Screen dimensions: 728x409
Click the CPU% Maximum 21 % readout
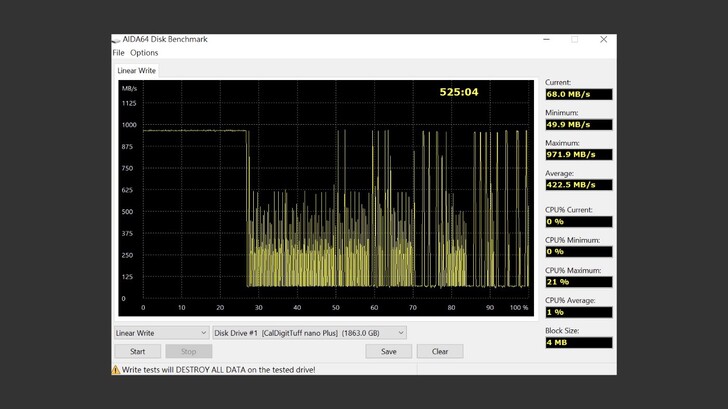[x=578, y=282]
